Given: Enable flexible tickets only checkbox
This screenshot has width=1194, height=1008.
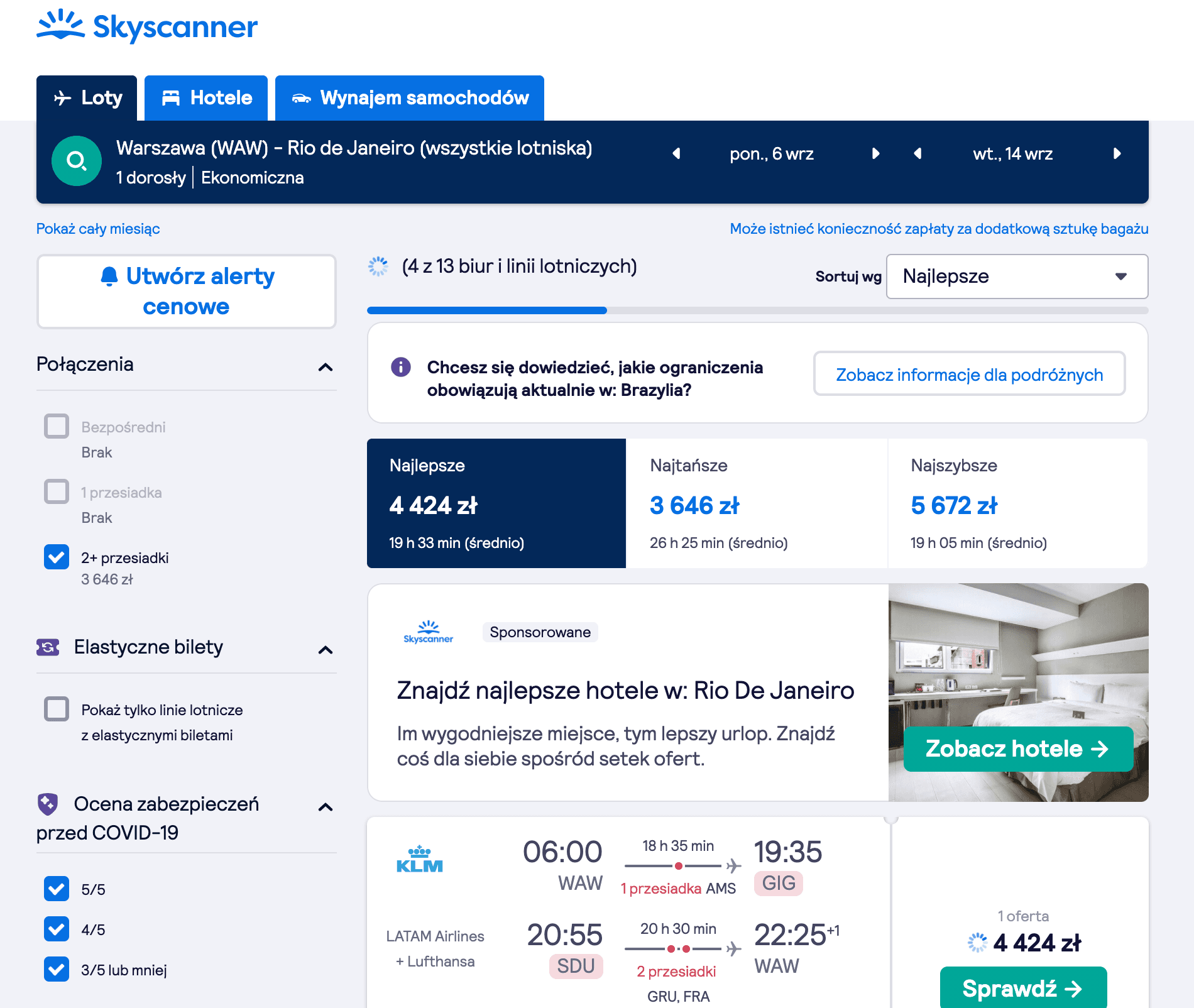Looking at the screenshot, I should (x=57, y=709).
